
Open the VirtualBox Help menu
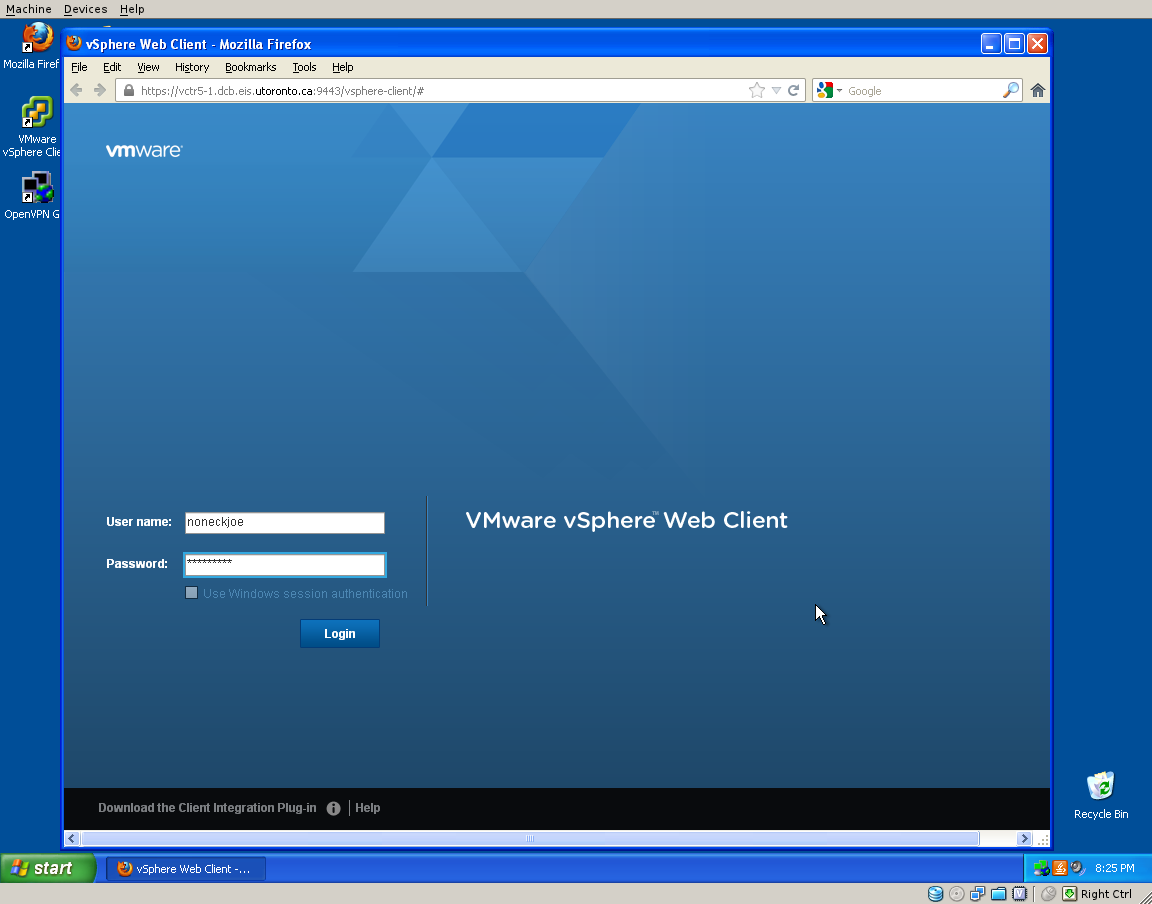[132, 9]
